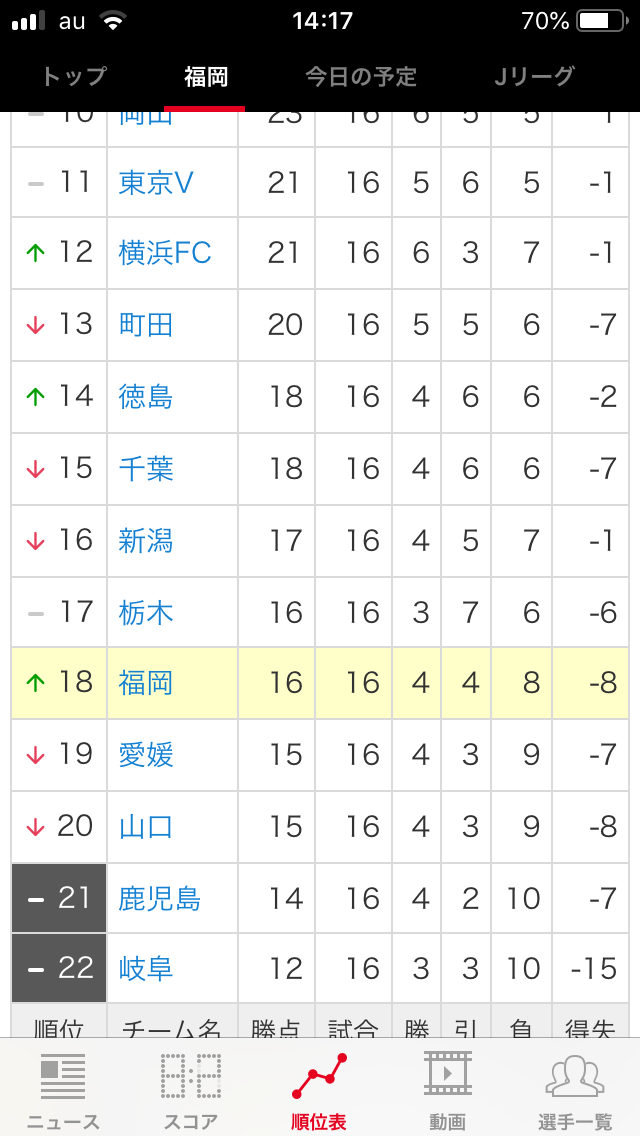This screenshot has height=1136, width=640.
Task: Switch to the トップ tab
Action: pos(73,77)
